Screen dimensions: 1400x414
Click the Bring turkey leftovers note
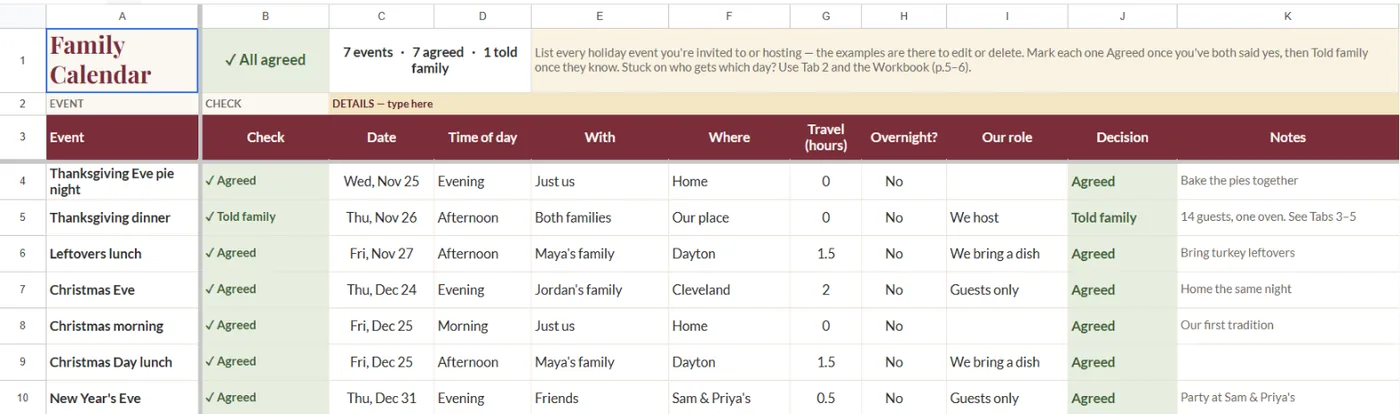click(x=1288, y=253)
